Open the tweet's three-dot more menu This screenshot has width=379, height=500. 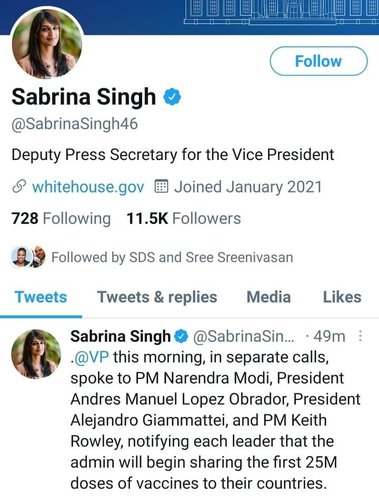360,336
